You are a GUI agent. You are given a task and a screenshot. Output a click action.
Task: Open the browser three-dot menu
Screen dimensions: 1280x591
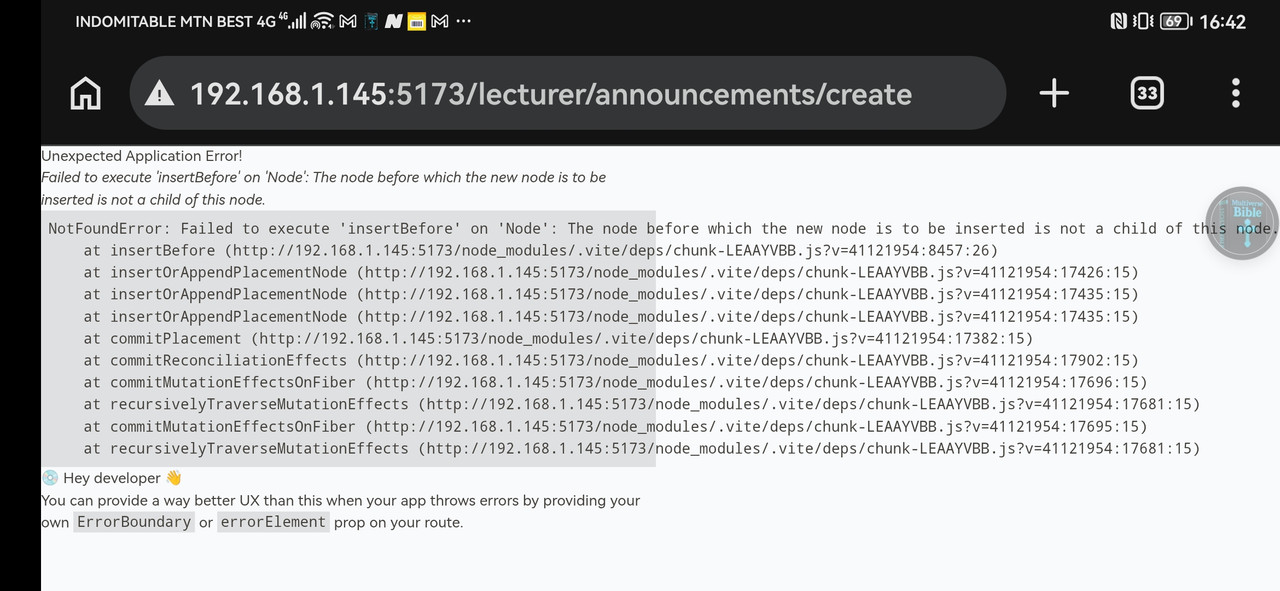click(1236, 93)
